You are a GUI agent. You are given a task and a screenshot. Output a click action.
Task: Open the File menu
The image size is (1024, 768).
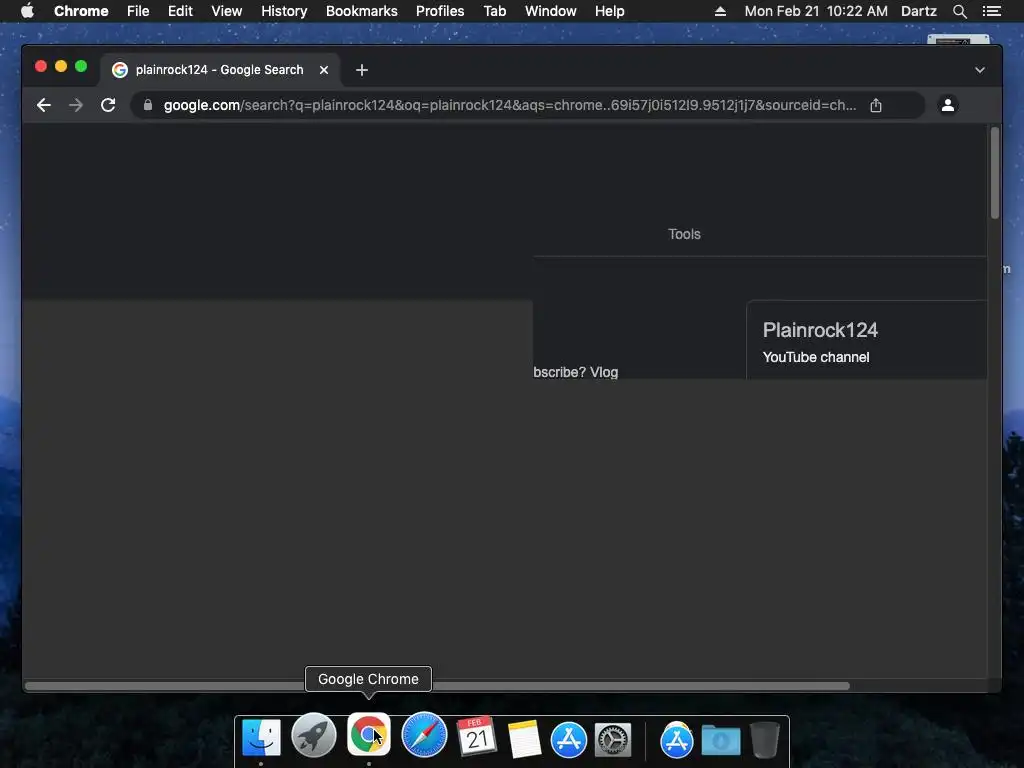138,11
